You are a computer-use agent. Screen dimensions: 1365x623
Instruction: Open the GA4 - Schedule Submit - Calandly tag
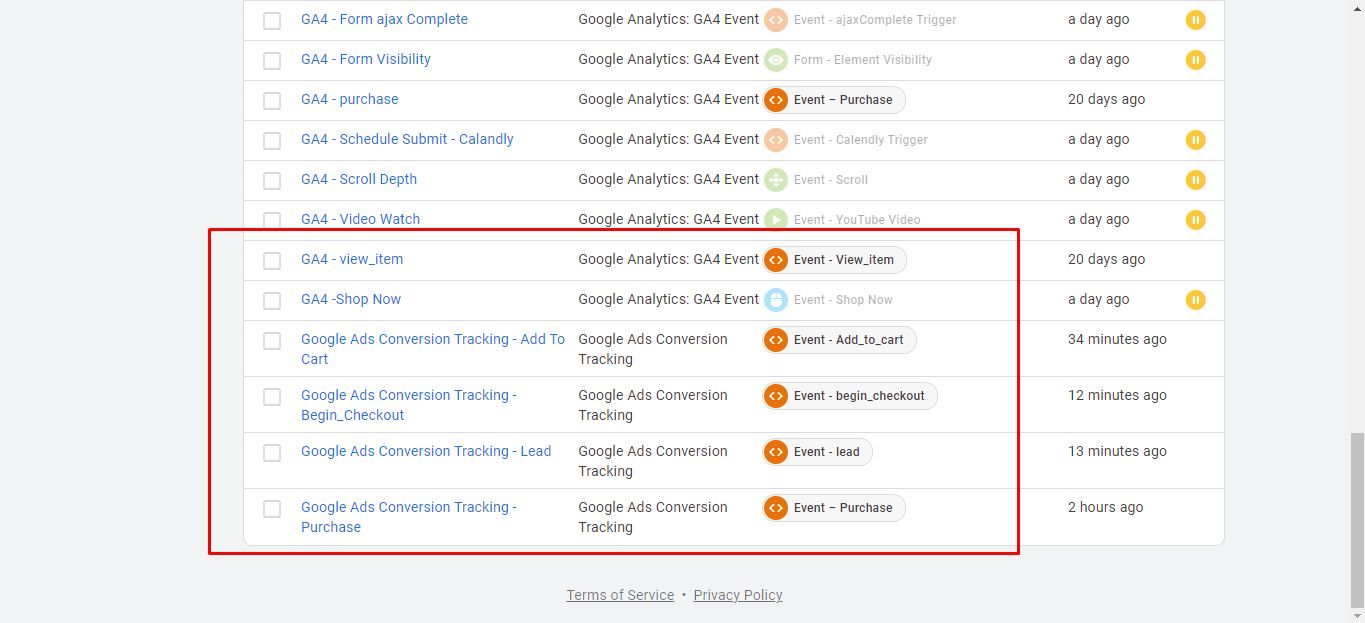click(407, 139)
